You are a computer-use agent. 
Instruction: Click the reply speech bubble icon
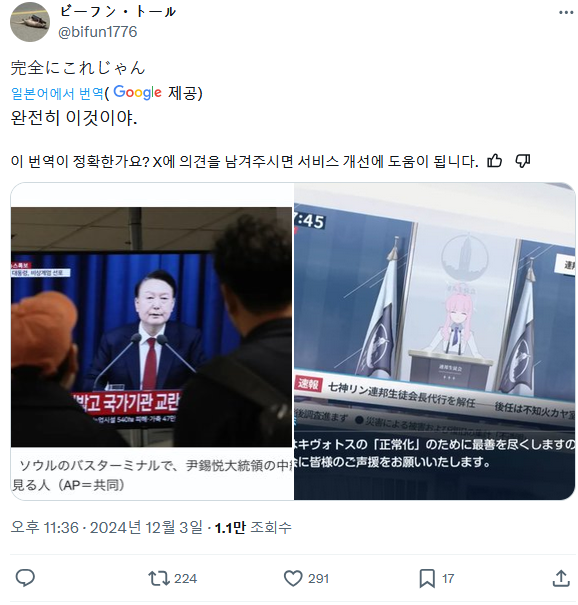click(x=25, y=578)
